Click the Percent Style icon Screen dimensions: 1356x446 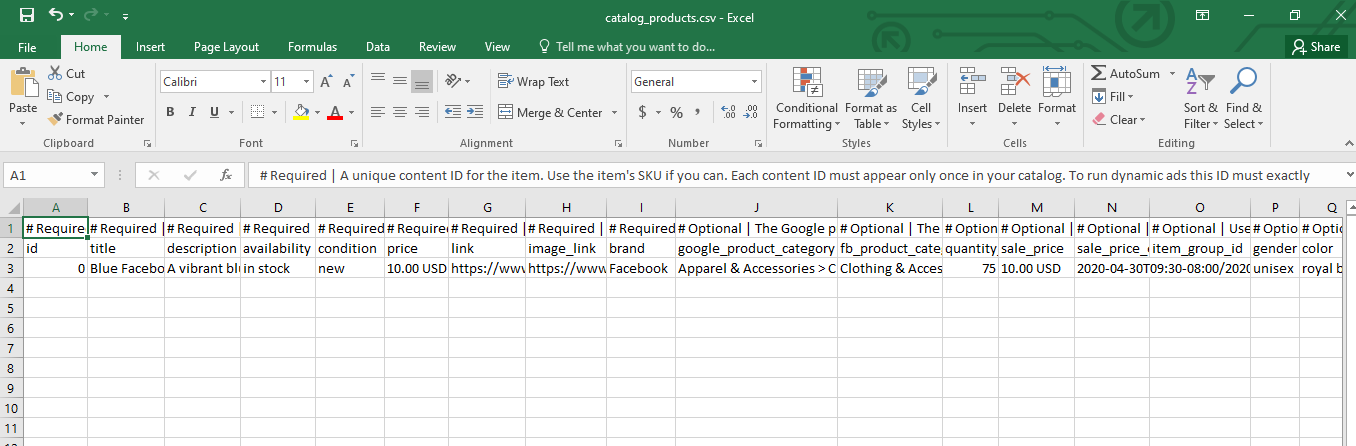click(x=676, y=112)
